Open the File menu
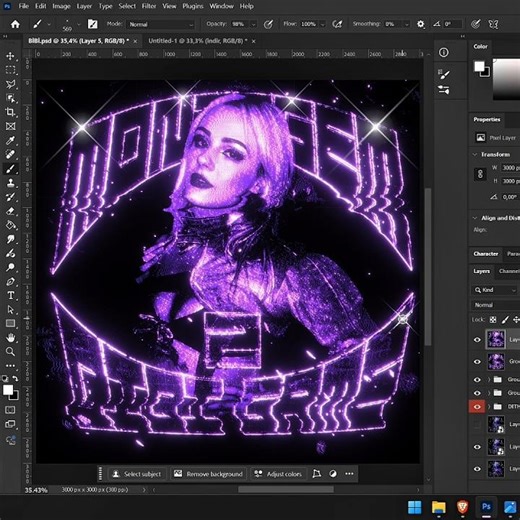This screenshot has width=520, height=520. click(x=23, y=6)
